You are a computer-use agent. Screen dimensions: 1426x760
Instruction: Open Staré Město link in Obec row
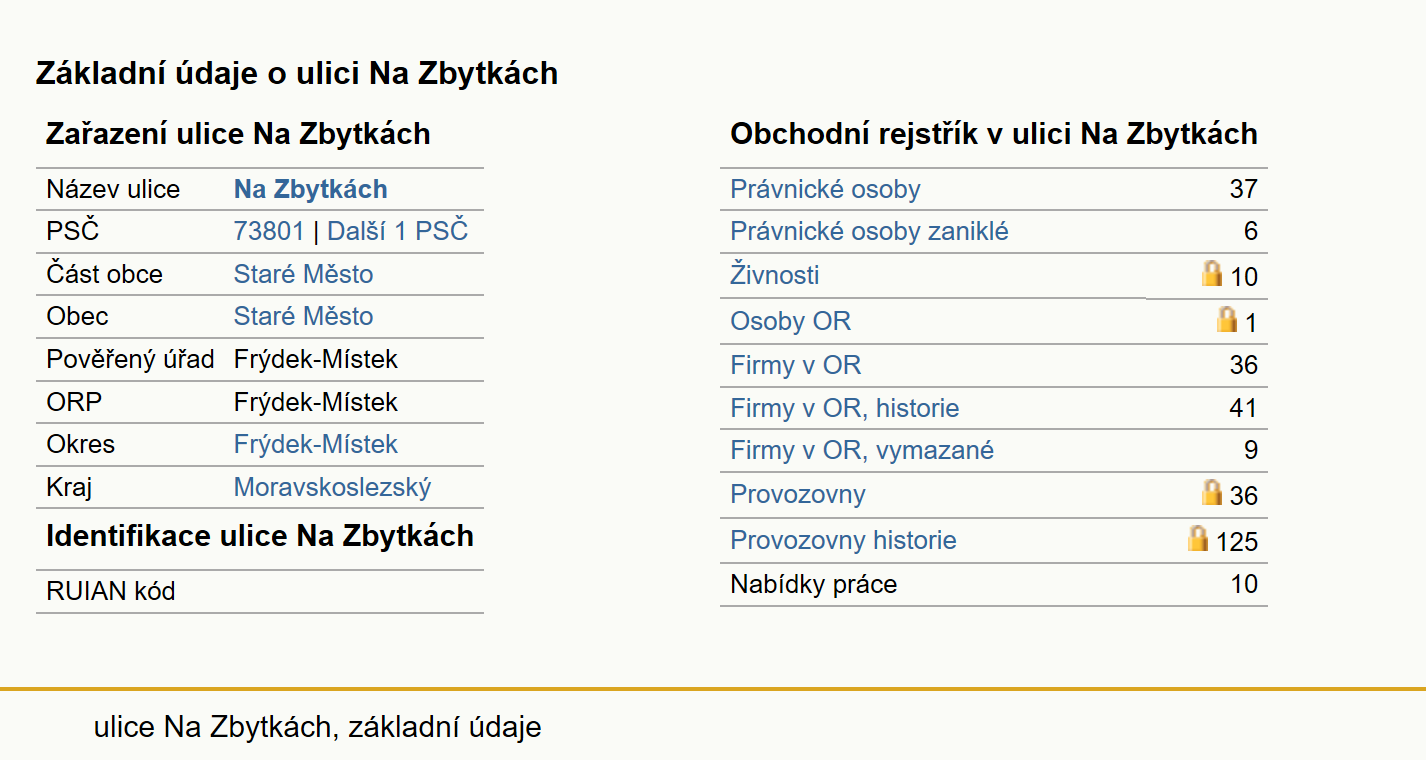point(304,316)
